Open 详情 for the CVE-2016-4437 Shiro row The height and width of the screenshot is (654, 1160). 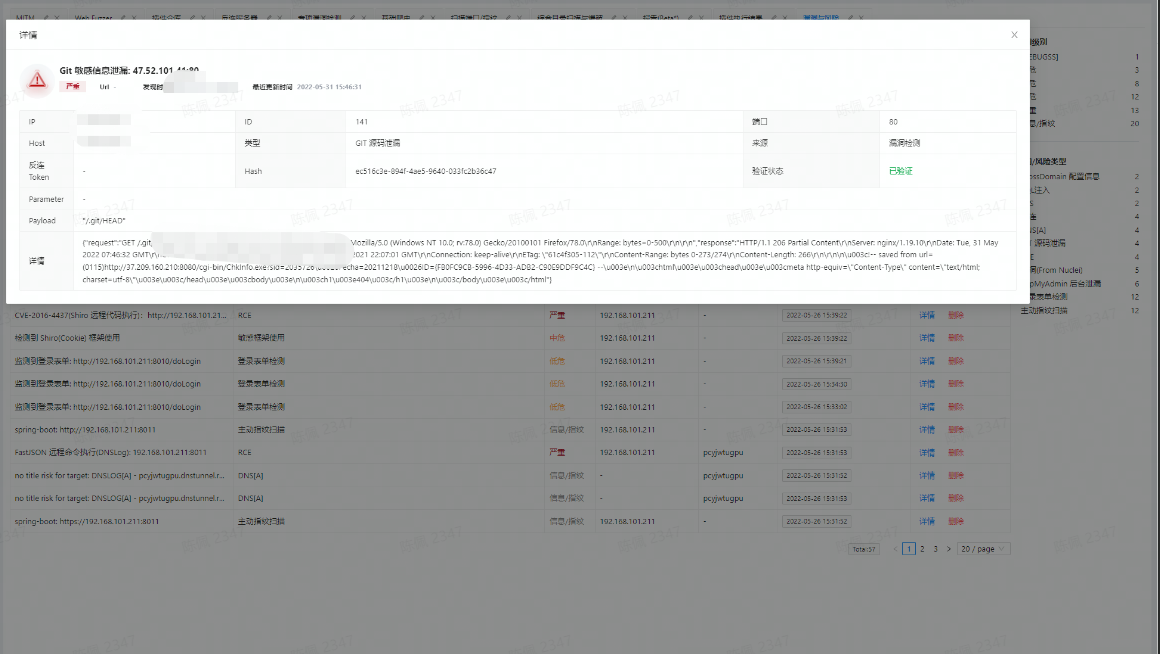point(927,315)
